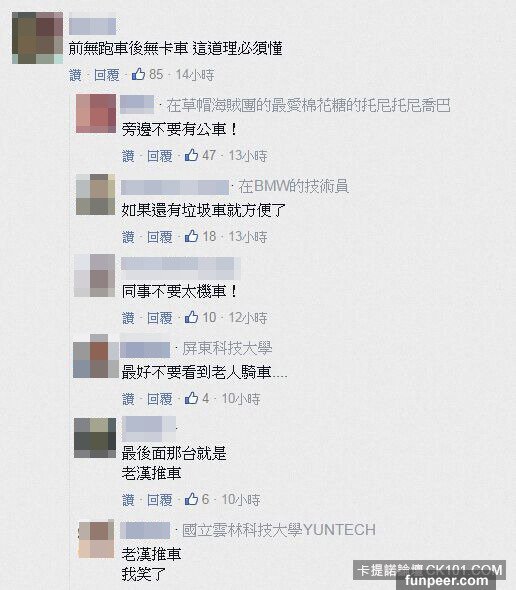Click thumbs-up icon beside 10 likes
Image resolution: width=516 pixels, height=590 pixels.
[x=191, y=317]
